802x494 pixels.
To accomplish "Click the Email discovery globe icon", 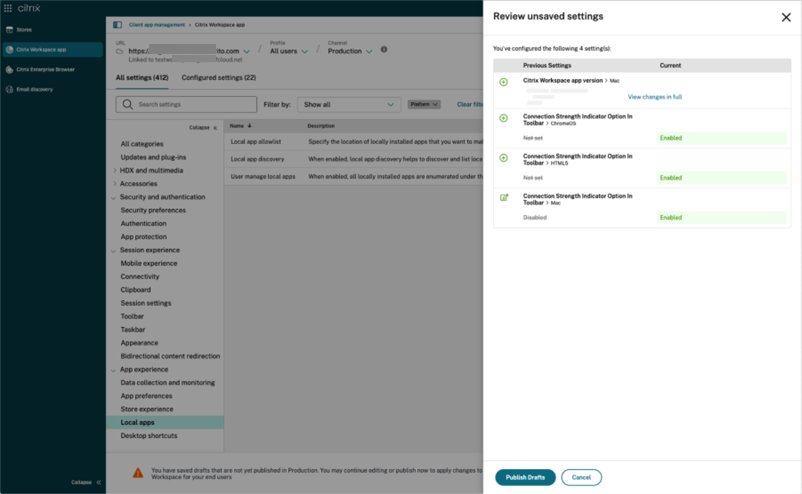I will pos(9,89).
